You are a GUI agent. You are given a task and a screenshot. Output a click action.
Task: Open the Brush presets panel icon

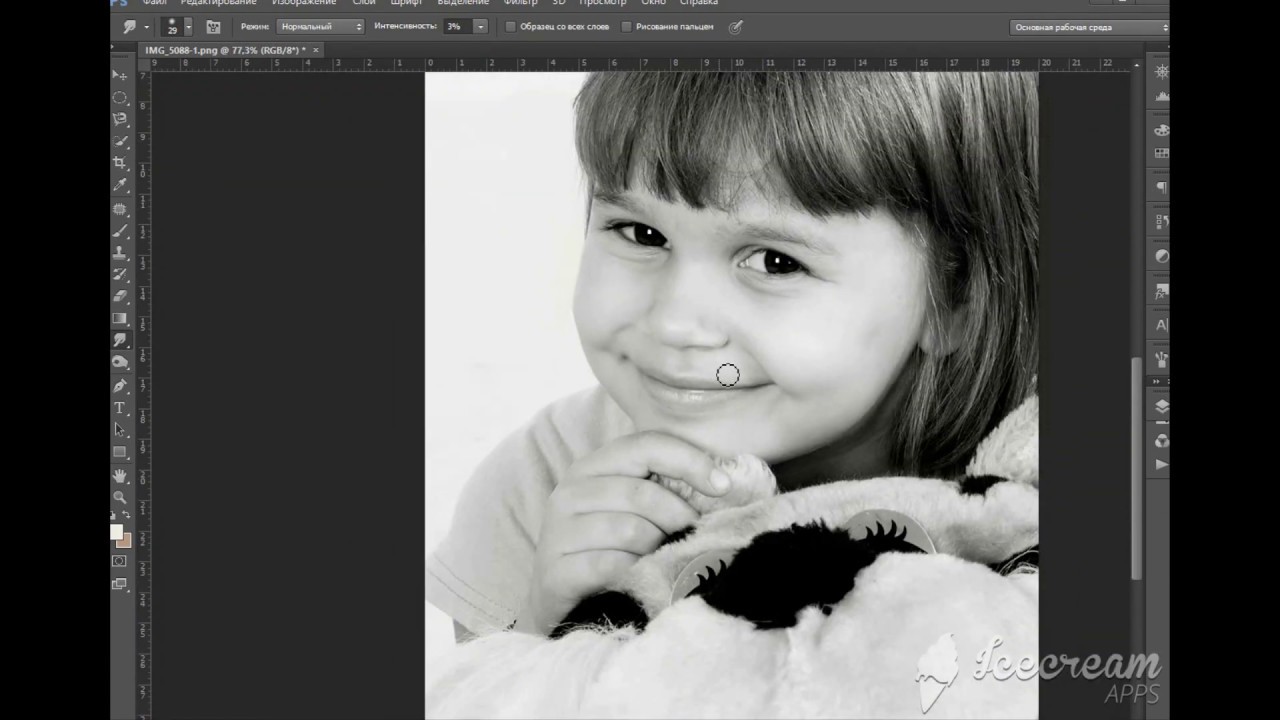point(1161,359)
